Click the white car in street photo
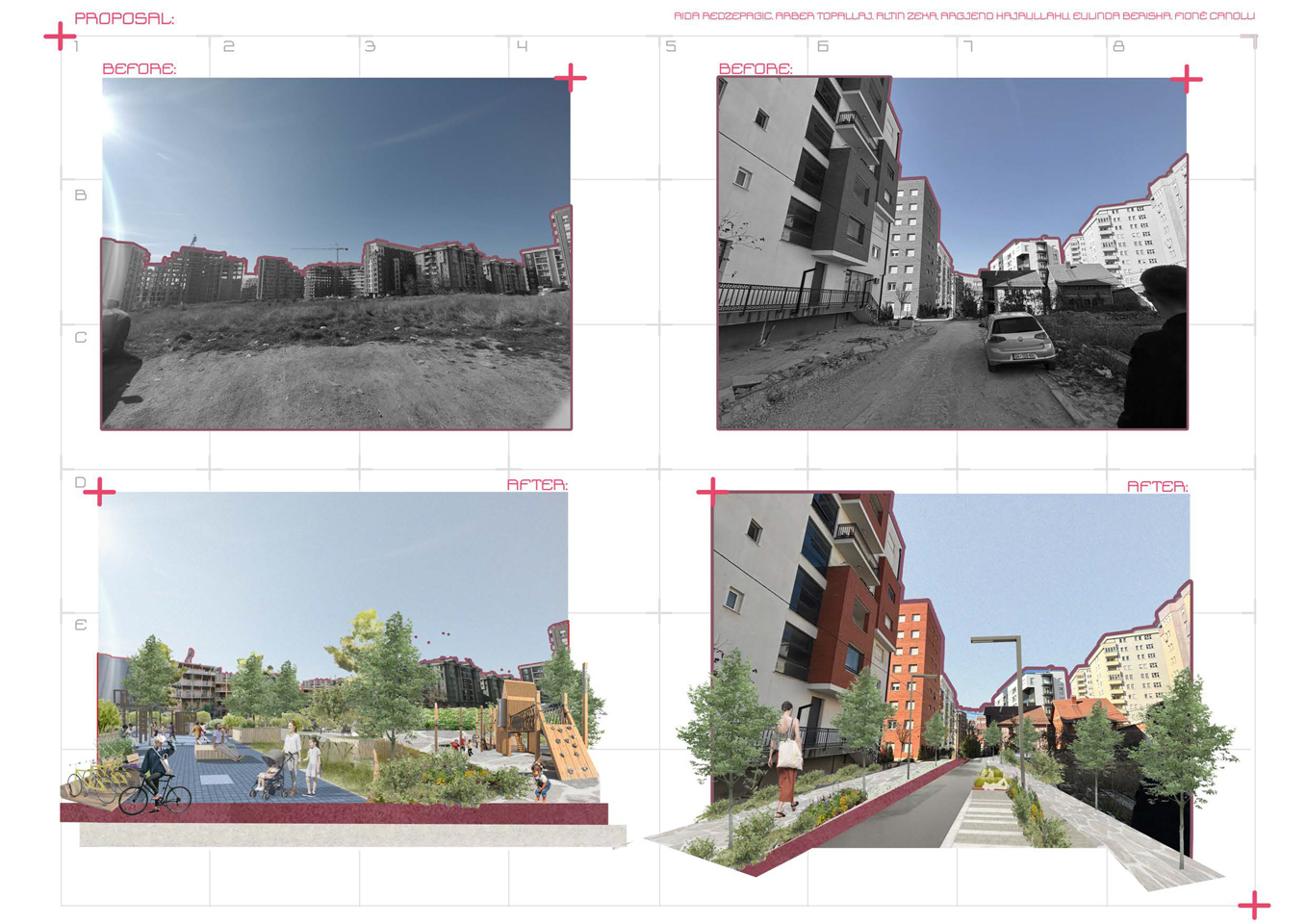Screen dimensions: 1307x924 pos(1016,341)
